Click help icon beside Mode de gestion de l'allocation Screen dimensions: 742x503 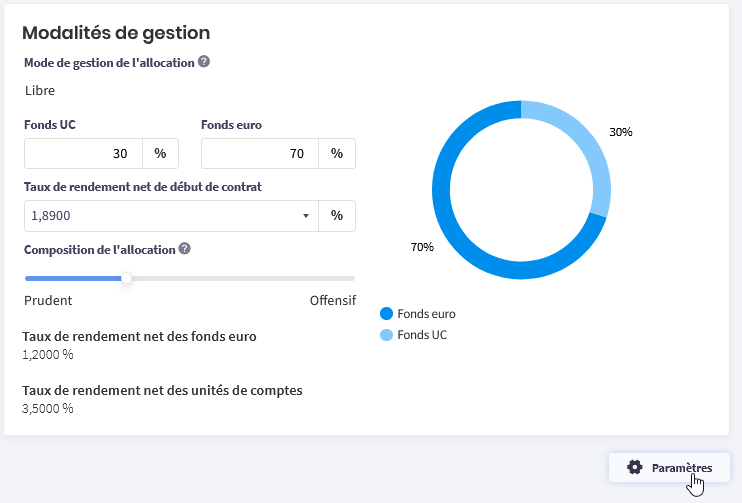coord(204,62)
